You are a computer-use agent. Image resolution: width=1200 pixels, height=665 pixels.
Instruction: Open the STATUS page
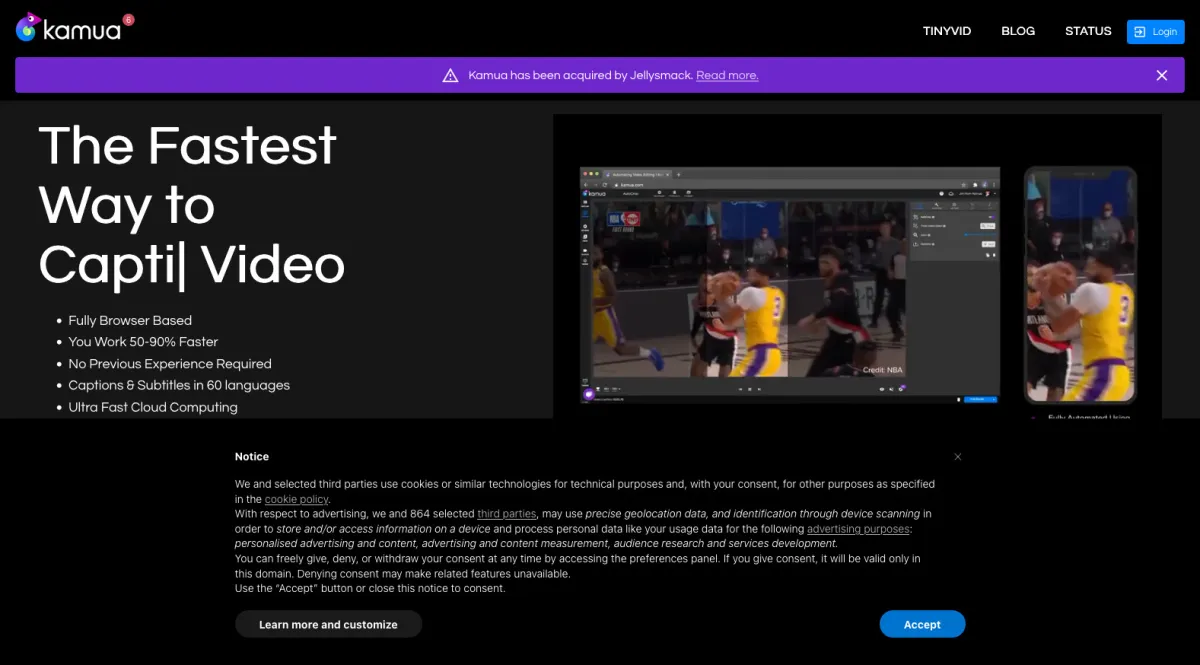point(1088,31)
